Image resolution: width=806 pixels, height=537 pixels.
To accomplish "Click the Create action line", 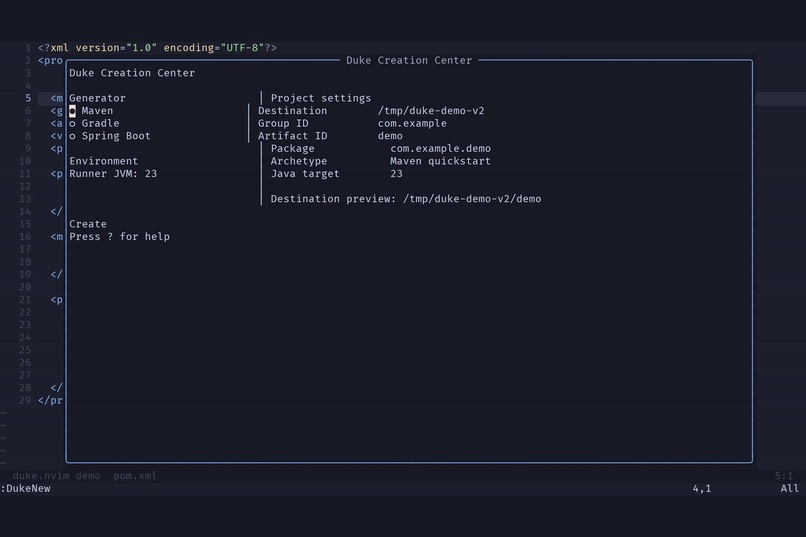I will tap(88, 224).
